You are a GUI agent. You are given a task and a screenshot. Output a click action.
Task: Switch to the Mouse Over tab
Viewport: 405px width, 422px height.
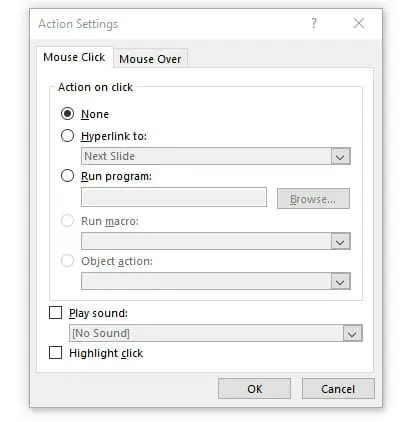(150, 59)
